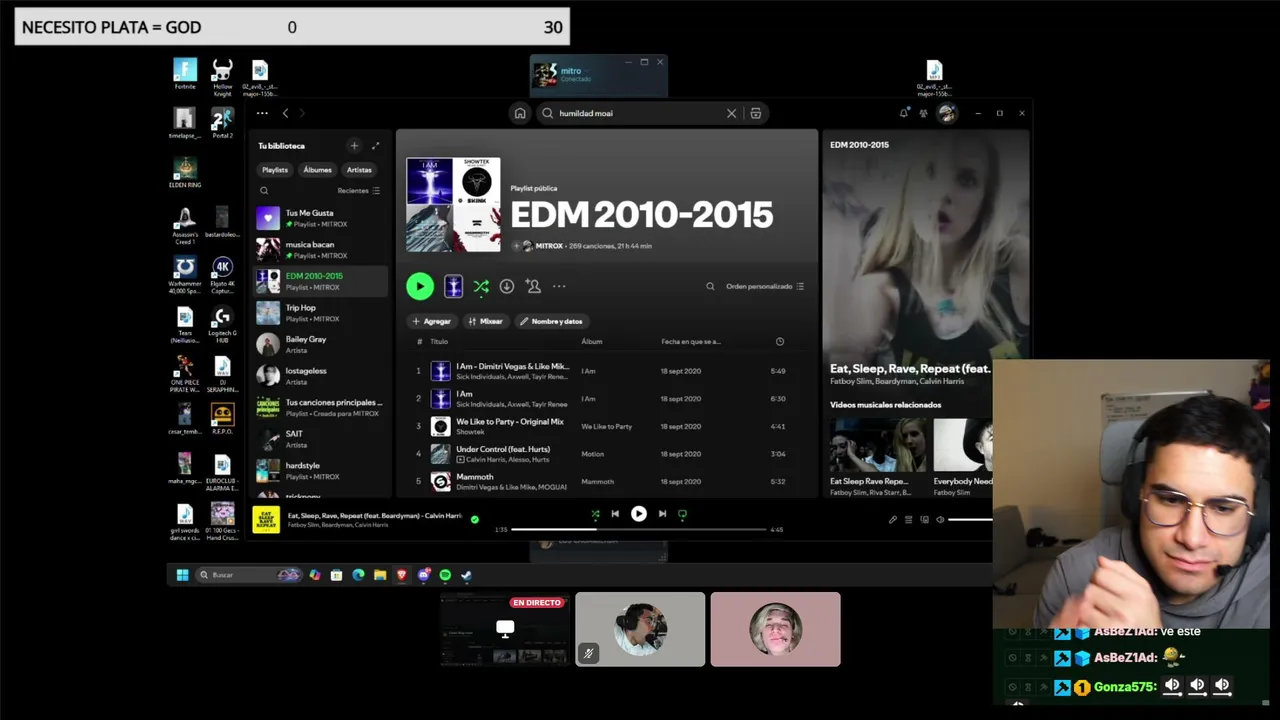The image size is (1280, 720).
Task: Create a new playlist with plus button
Action: 354,146
